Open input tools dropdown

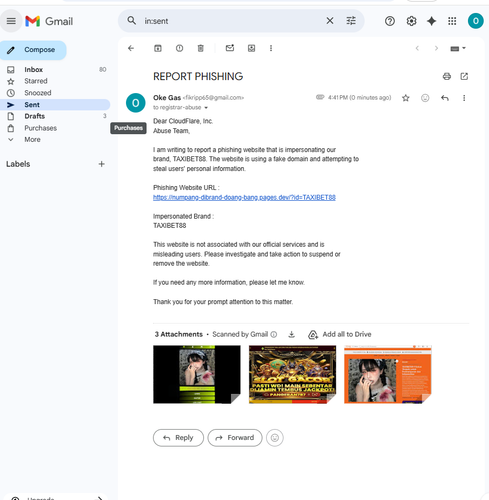coord(458,49)
